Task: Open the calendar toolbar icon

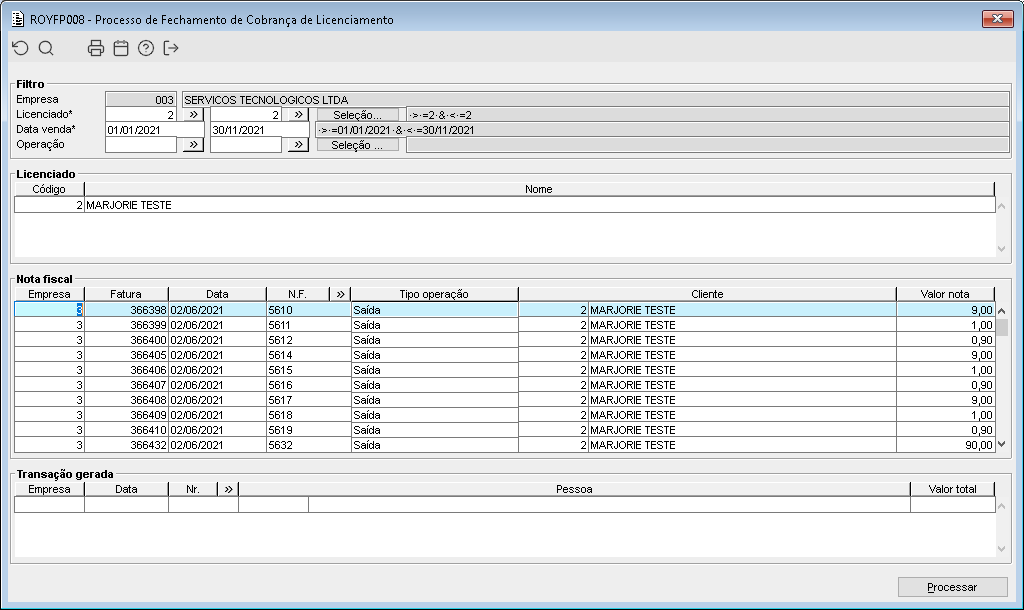Action: (121, 48)
